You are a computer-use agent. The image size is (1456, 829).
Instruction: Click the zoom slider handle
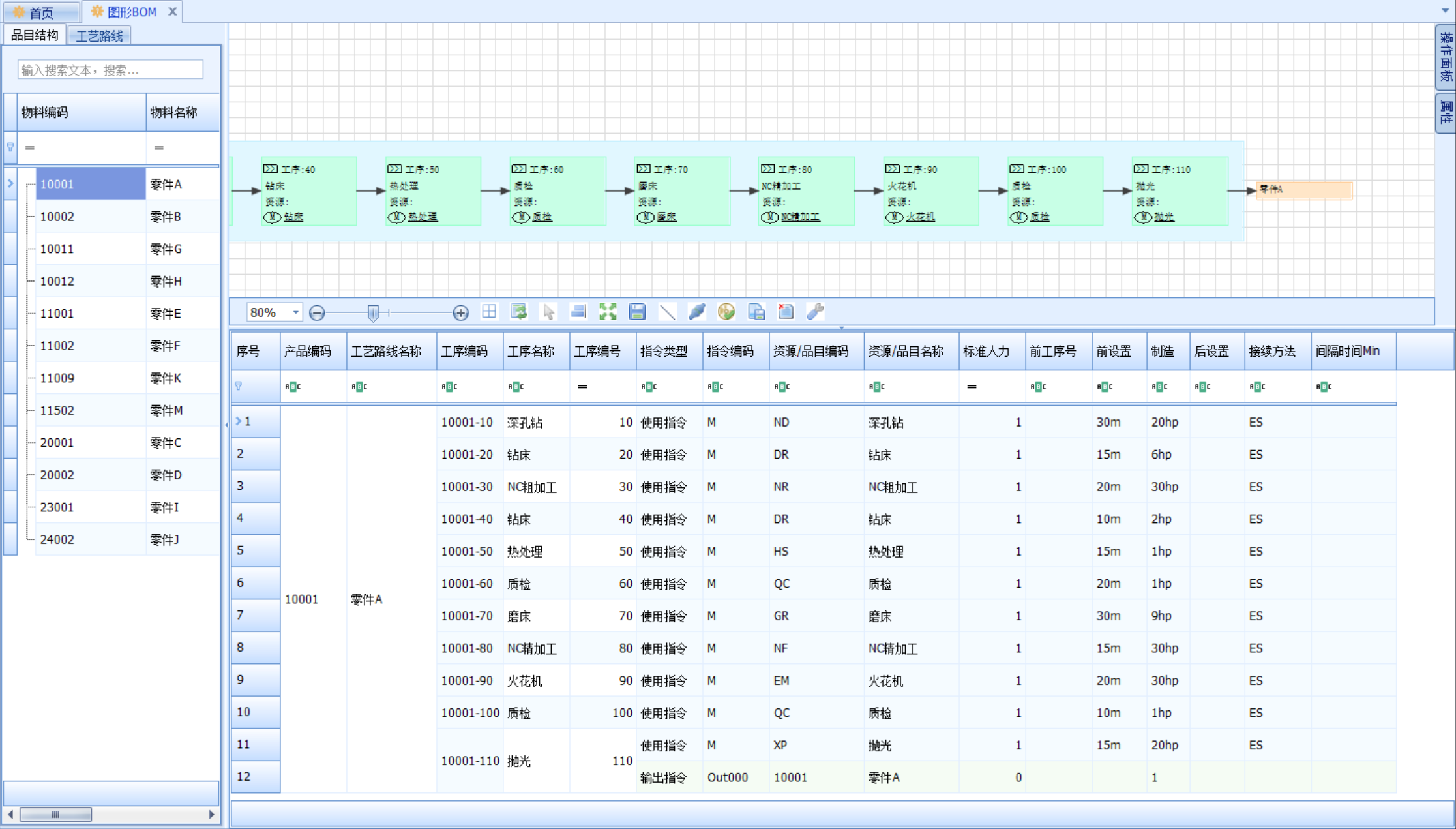click(x=373, y=313)
